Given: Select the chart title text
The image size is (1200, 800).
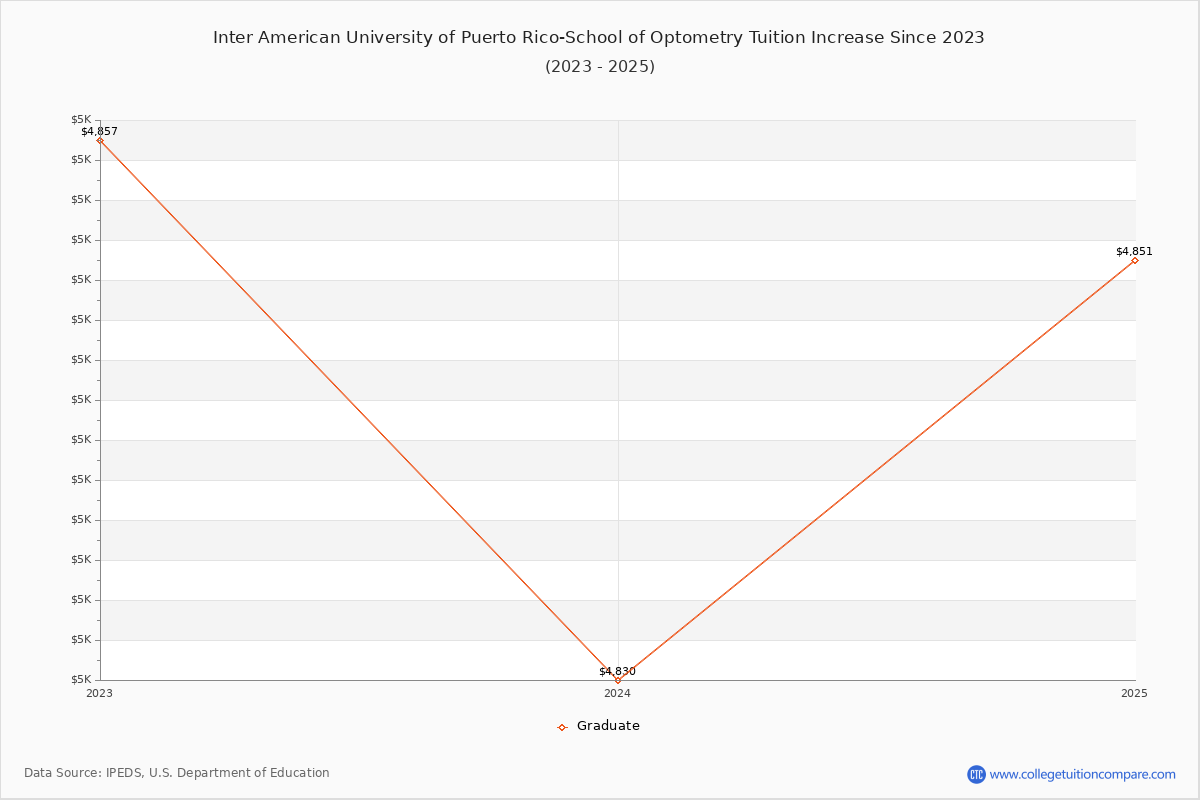Looking at the screenshot, I should 599,38.
